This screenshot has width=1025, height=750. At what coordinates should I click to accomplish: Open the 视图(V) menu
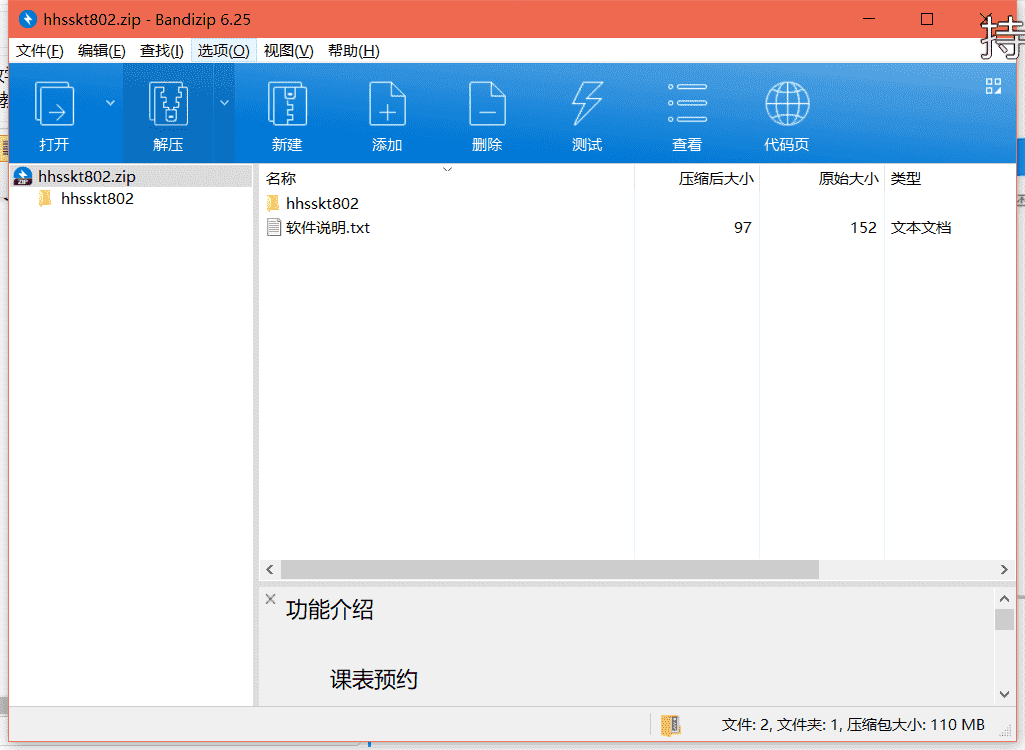tap(288, 51)
